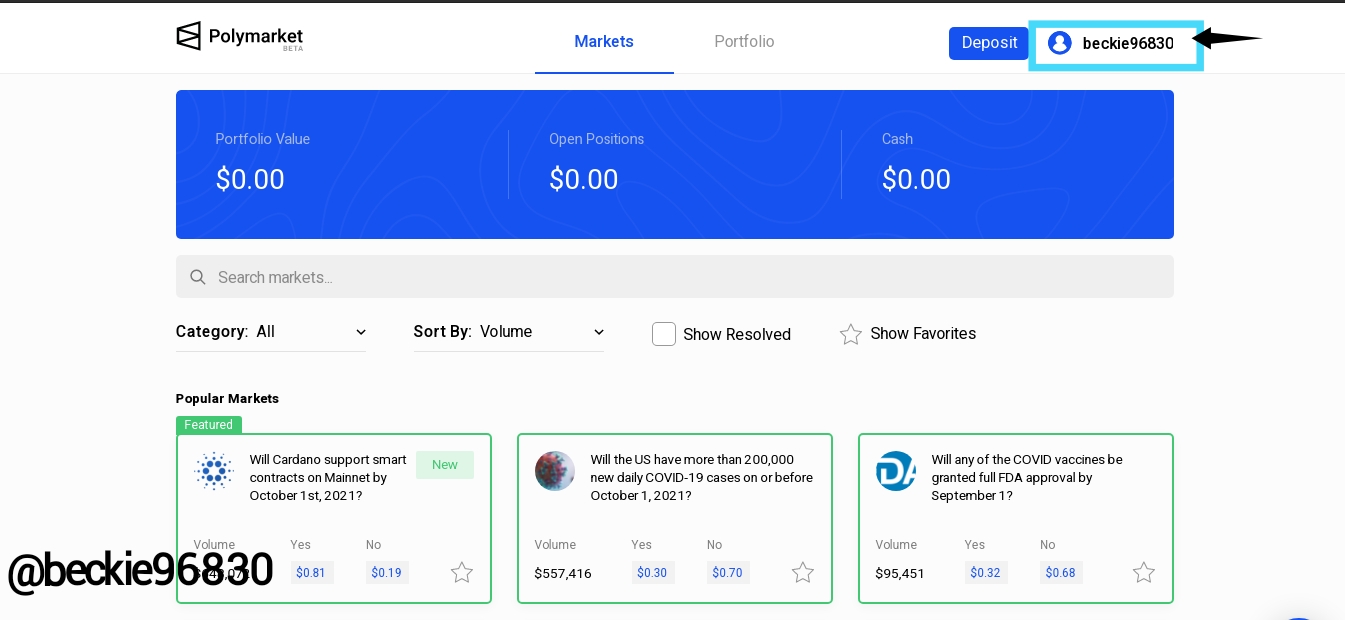
Task: Open the Cardano market logo
Action: tap(214, 471)
